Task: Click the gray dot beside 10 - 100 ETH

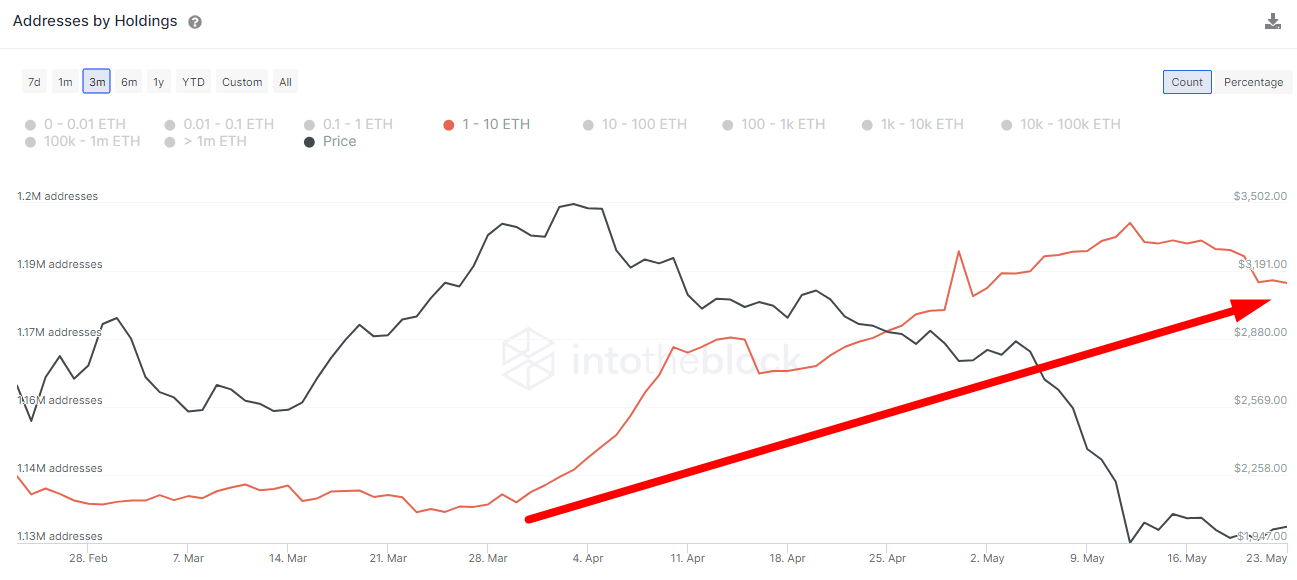Action: coord(589,125)
